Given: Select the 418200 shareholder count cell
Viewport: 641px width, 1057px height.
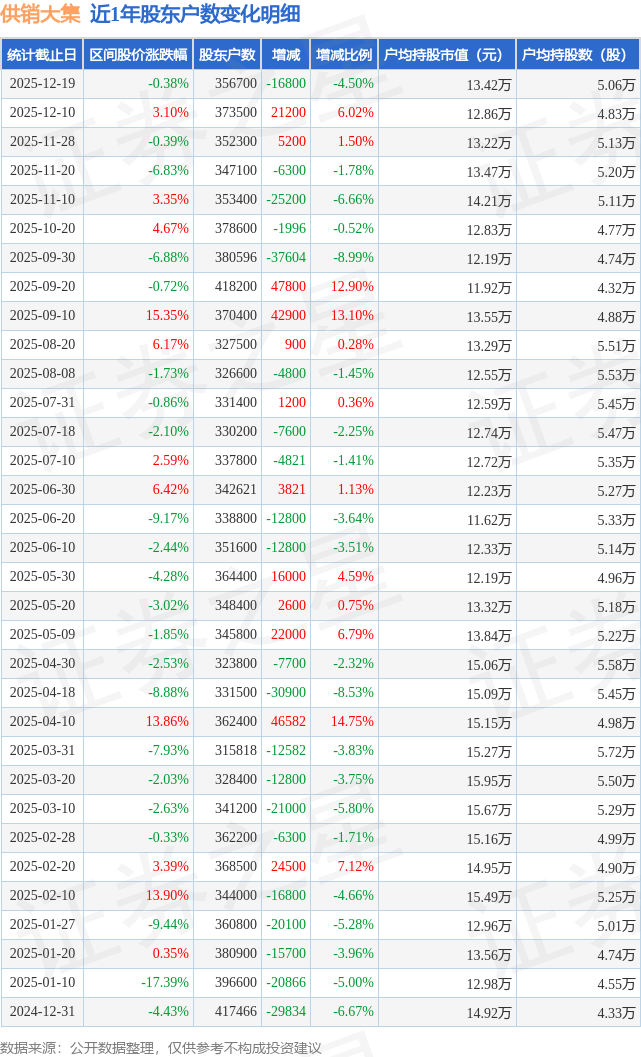Looking at the screenshot, I should tap(236, 287).
